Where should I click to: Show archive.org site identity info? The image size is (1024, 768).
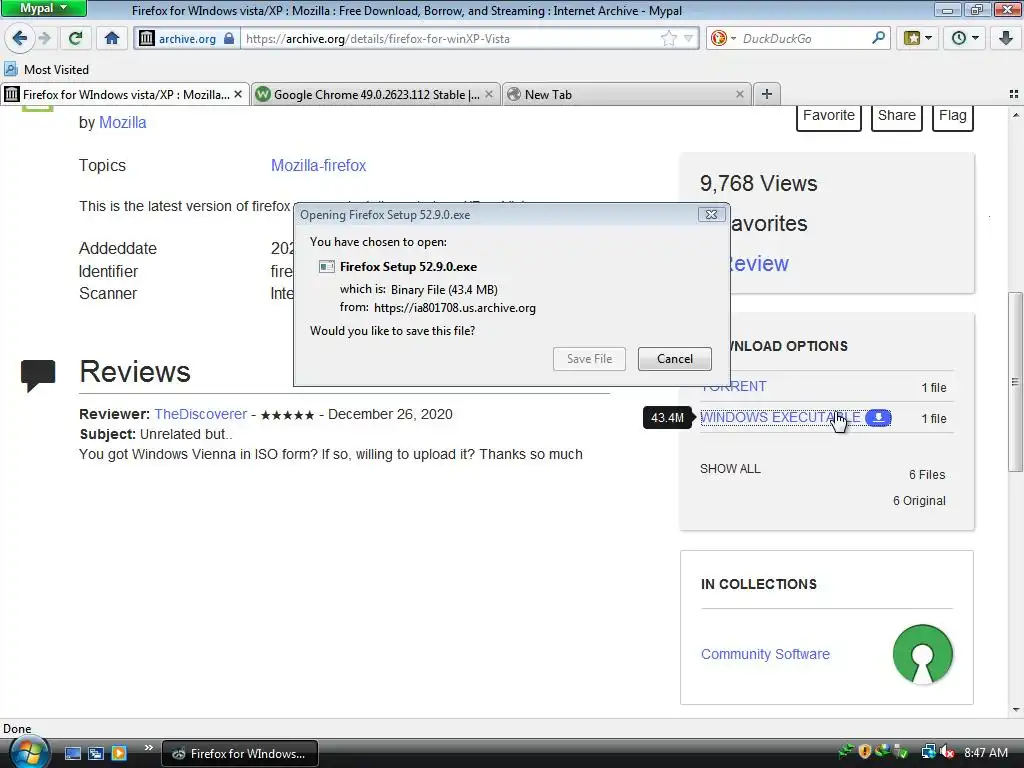coord(187,39)
